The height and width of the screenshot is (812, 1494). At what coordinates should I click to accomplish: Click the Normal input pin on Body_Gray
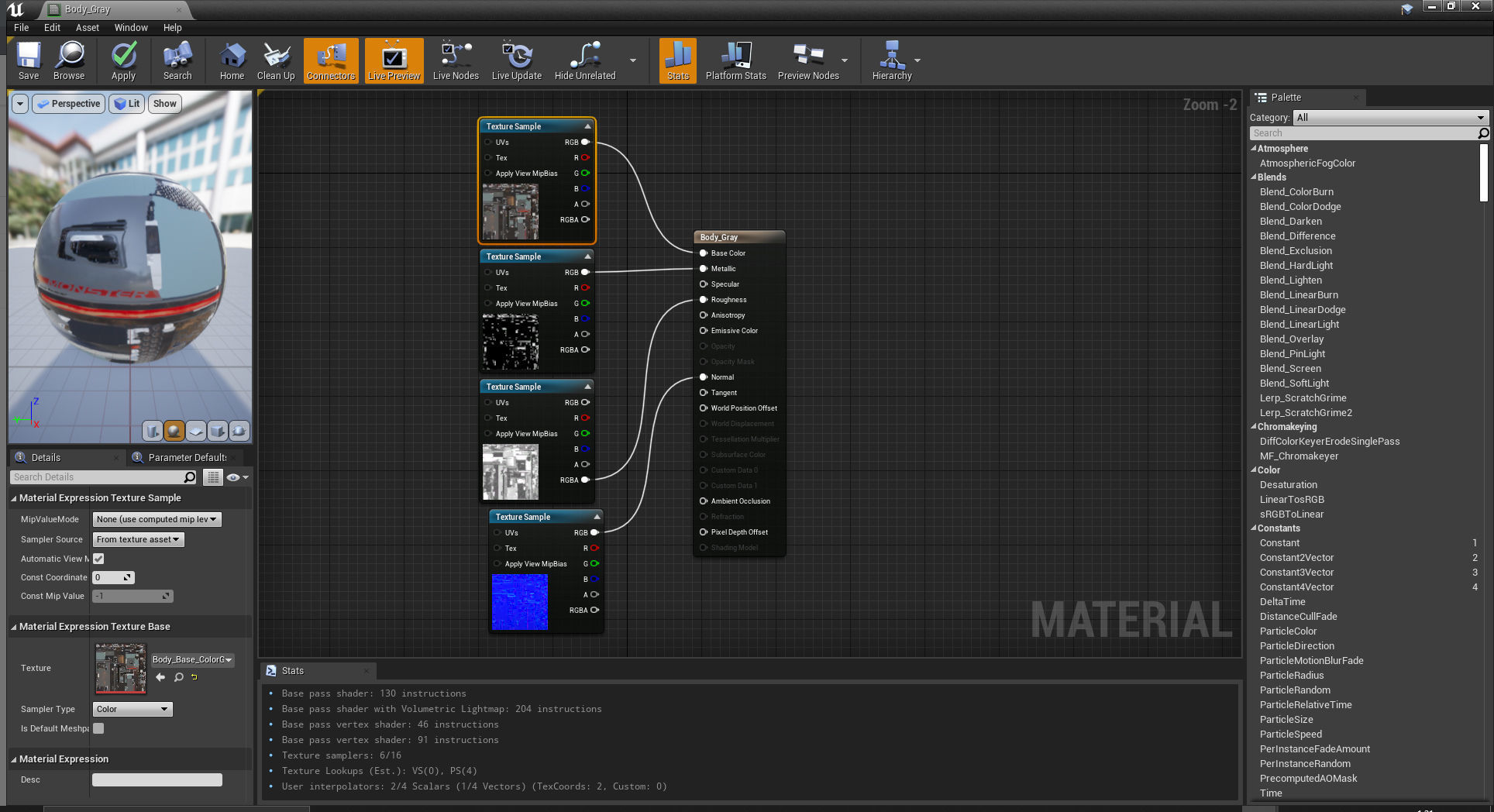click(704, 377)
